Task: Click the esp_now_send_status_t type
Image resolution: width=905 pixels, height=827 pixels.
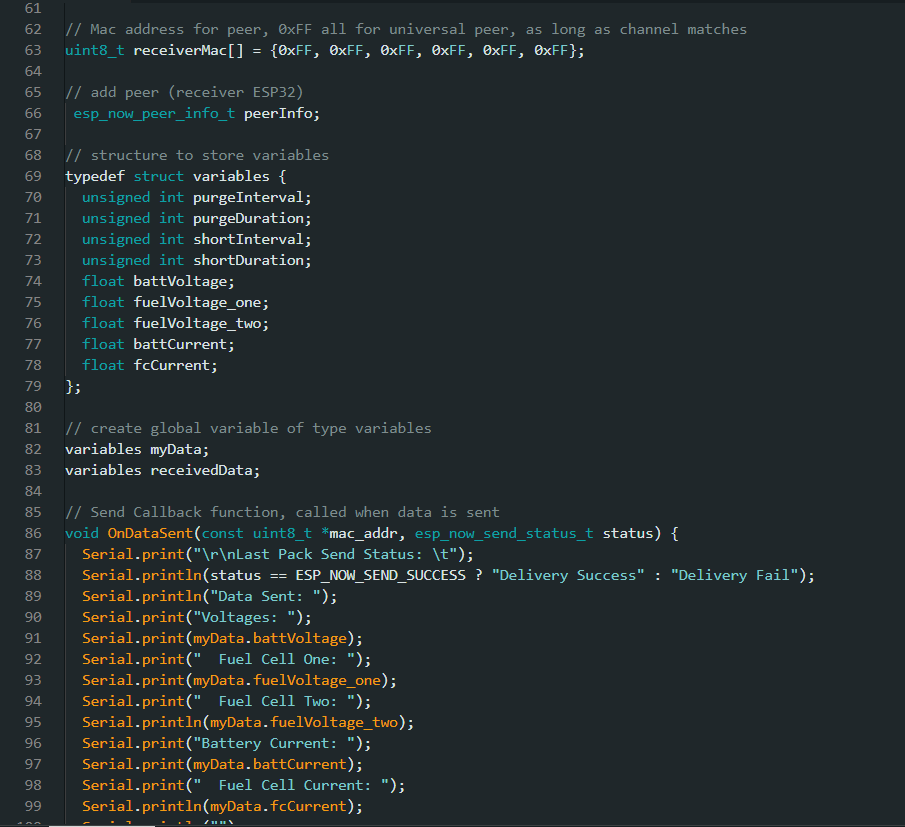Action: pyautogui.click(x=504, y=533)
